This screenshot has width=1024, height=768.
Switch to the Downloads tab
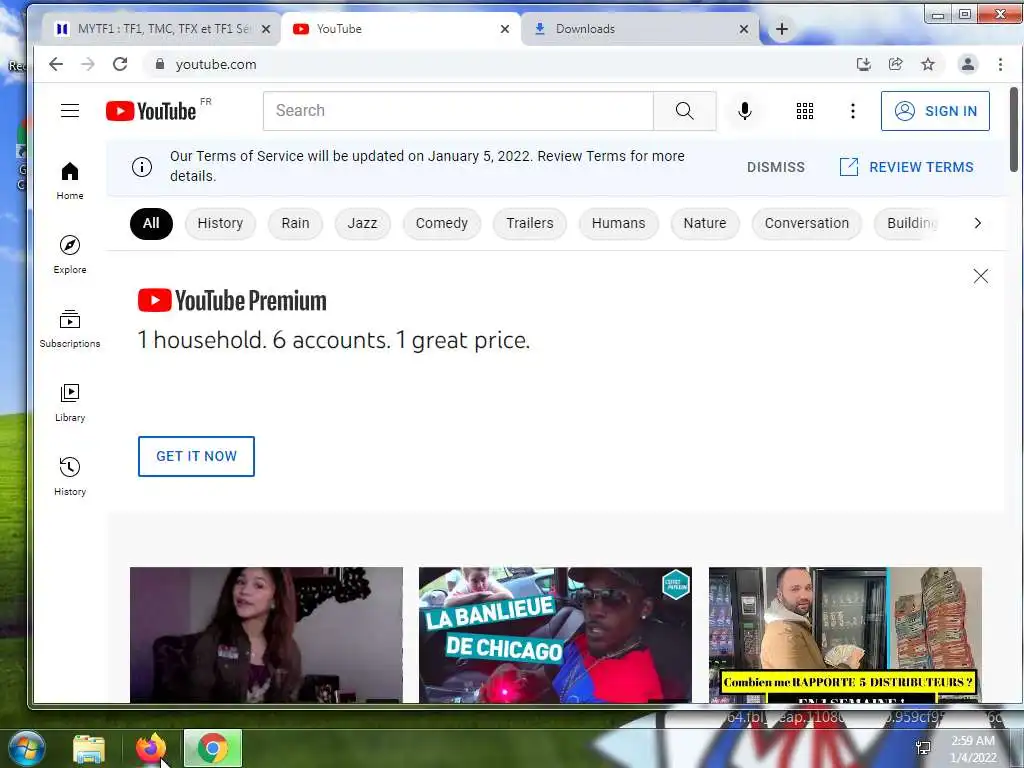tap(640, 29)
